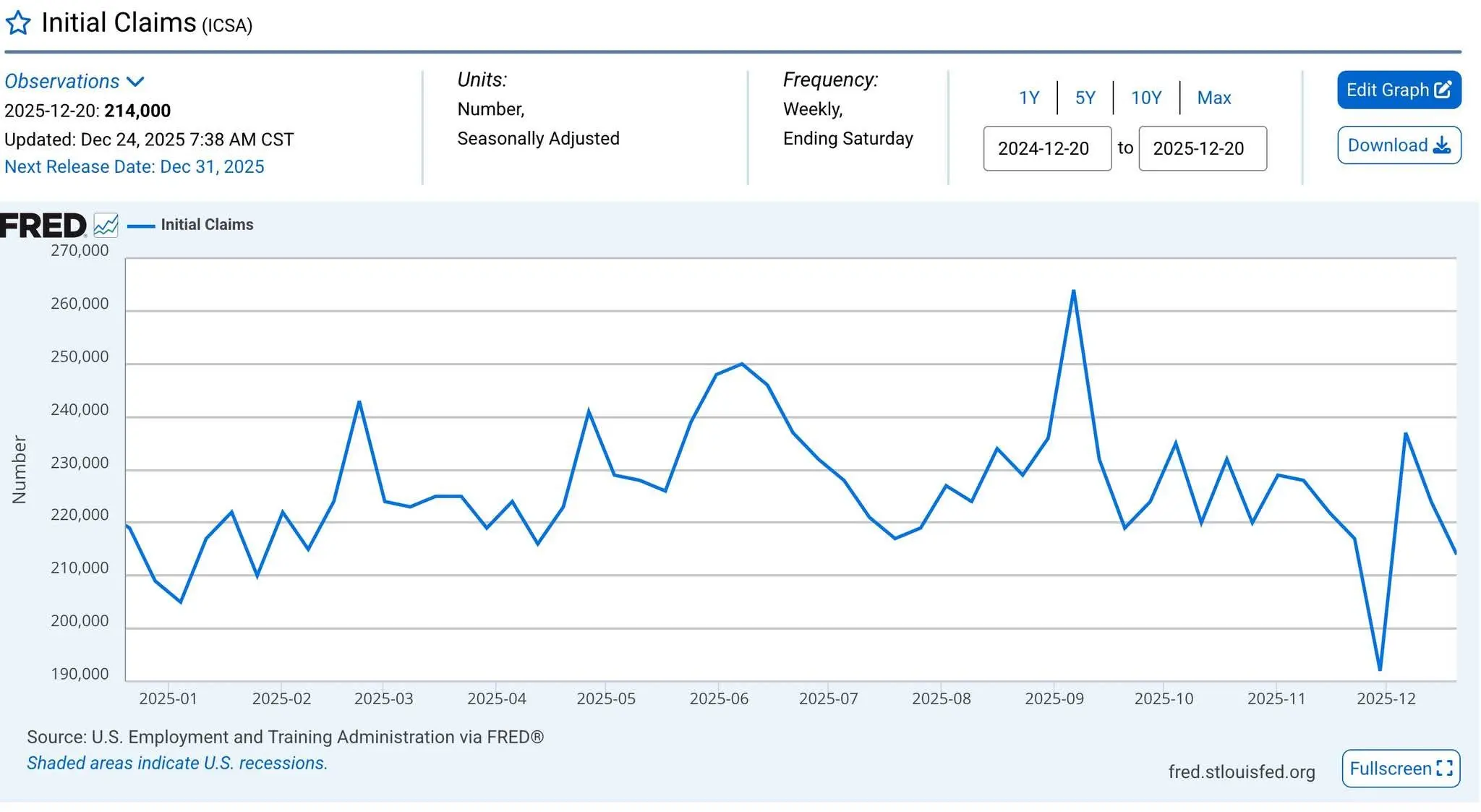Select the 5Y time range
This screenshot has width=1481, height=812.
(x=1085, y=98)
